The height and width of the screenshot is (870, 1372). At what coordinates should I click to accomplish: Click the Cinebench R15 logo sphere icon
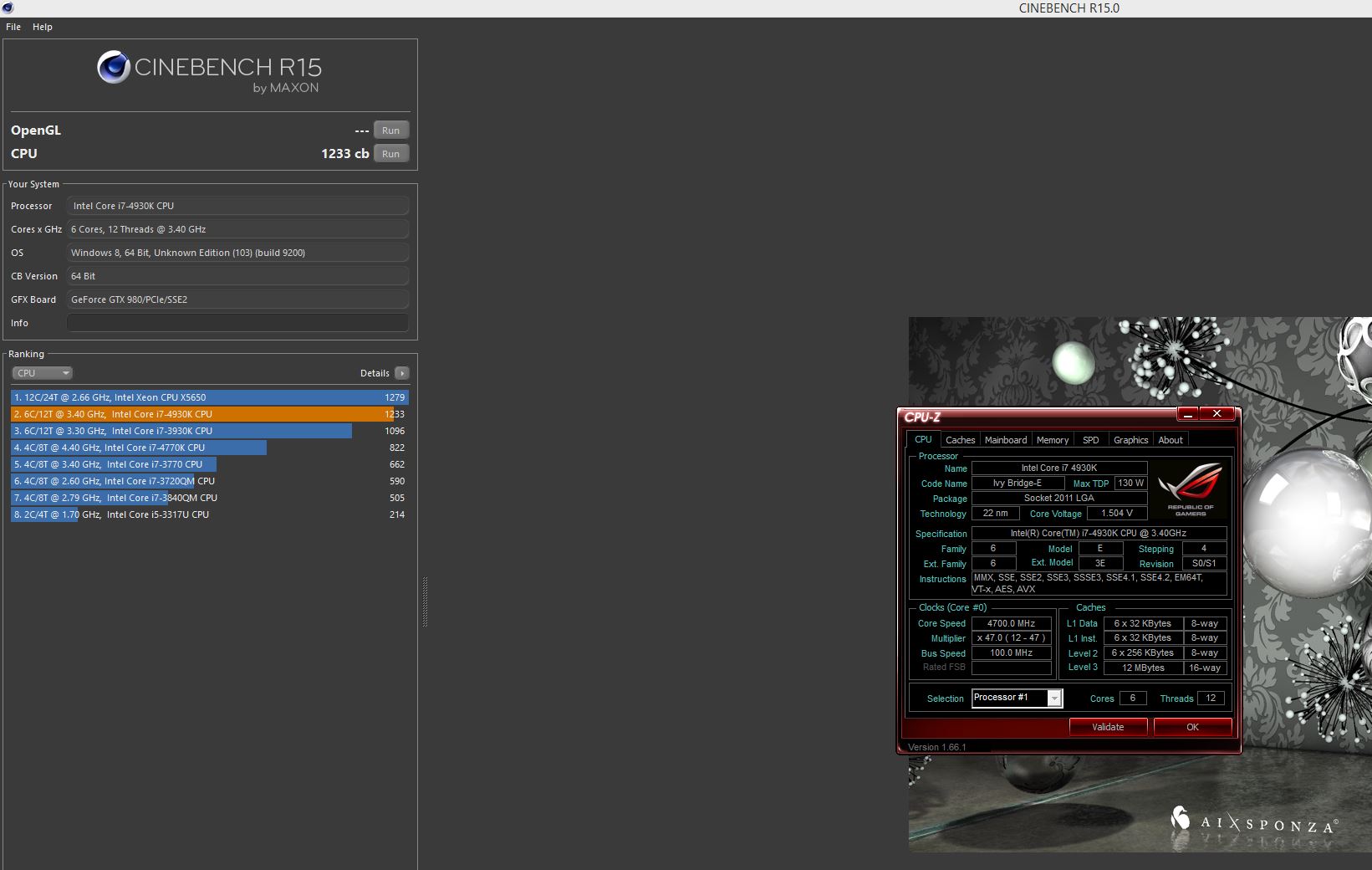click(113, 68)
